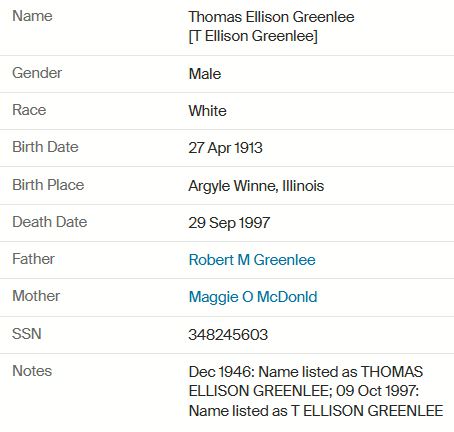Click the Gender field label
454x432 pixels.
(x=37, y=73)
